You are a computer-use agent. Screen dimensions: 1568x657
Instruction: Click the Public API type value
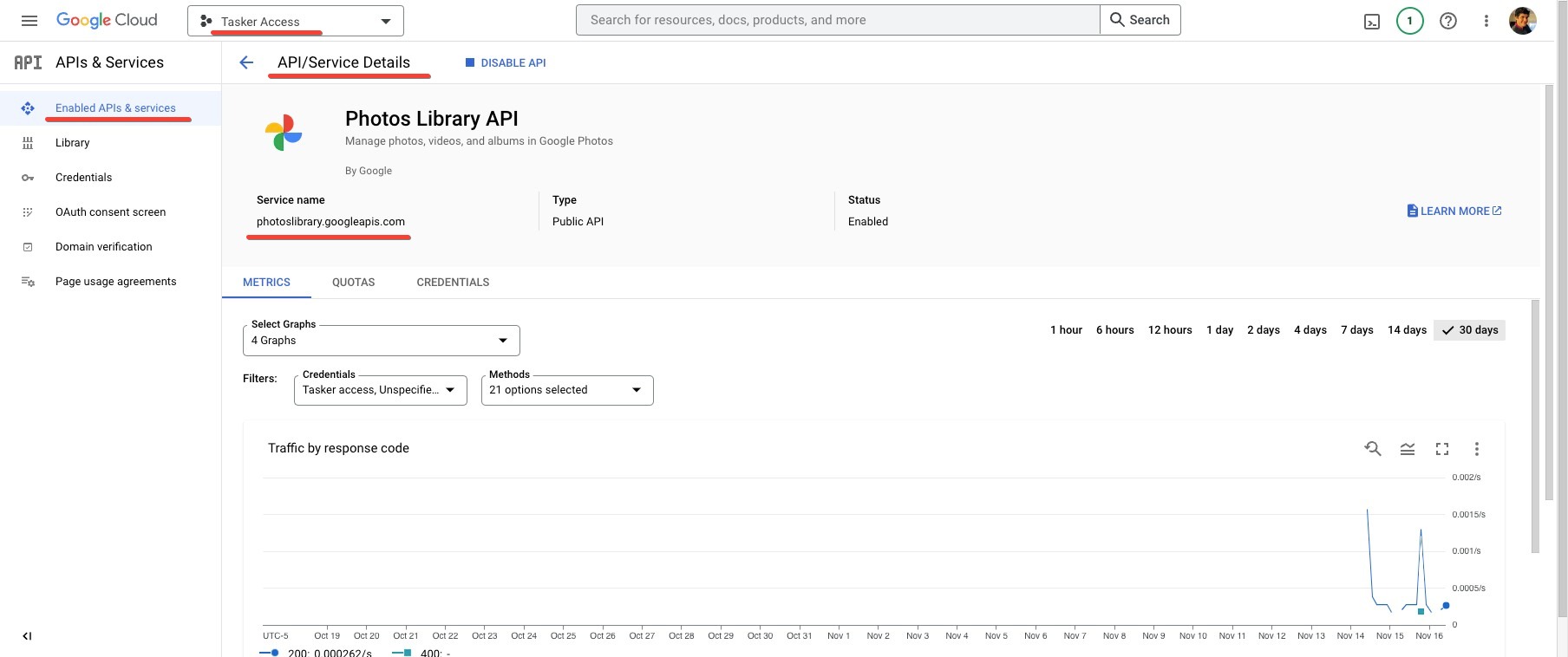coord(578,222)
